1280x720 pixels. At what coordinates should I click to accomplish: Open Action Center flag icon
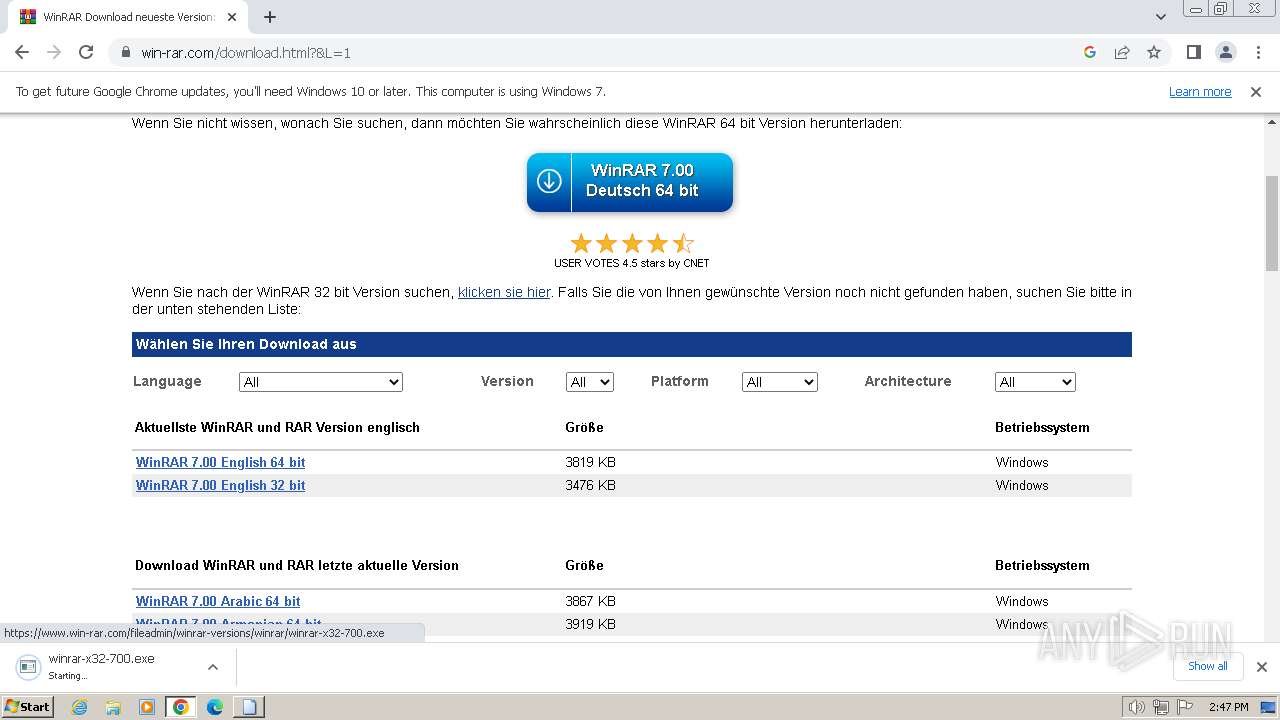click(x=1184, y=707)
